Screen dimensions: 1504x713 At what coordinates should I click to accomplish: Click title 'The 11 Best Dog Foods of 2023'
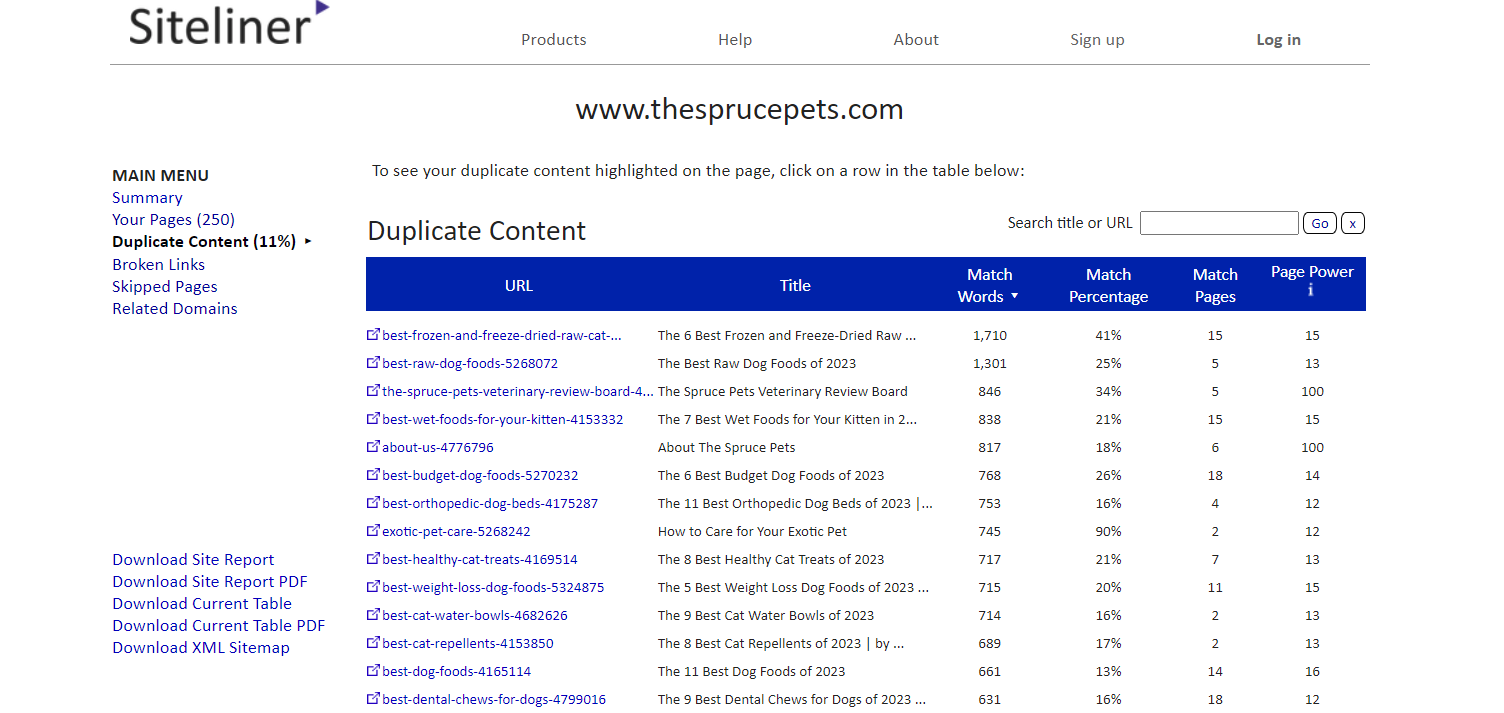751,671
